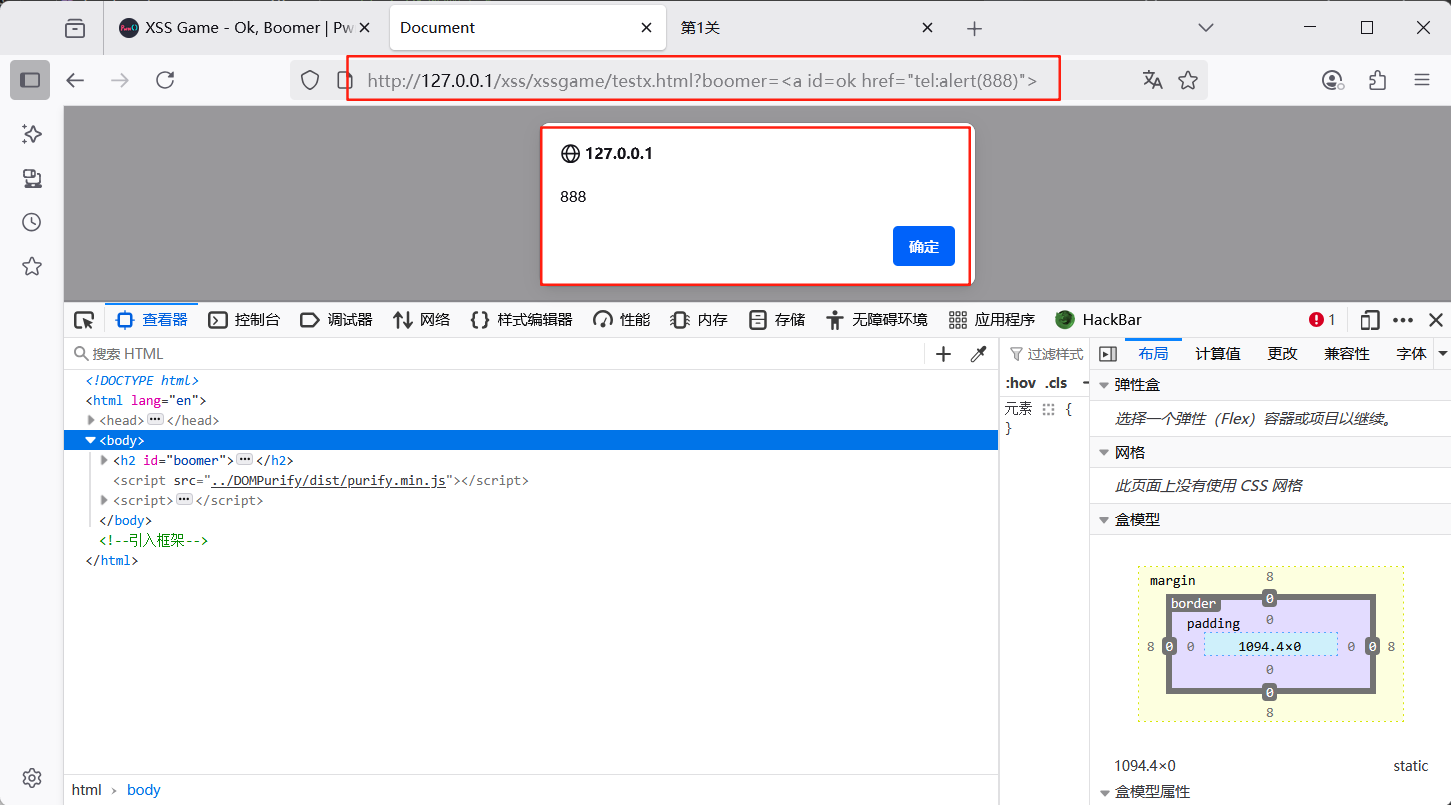Image resolution: width=1451 pixels, height=805 pixels.
Task: Switch to 控制台 console tab
Action: click(x=244, y=320)
